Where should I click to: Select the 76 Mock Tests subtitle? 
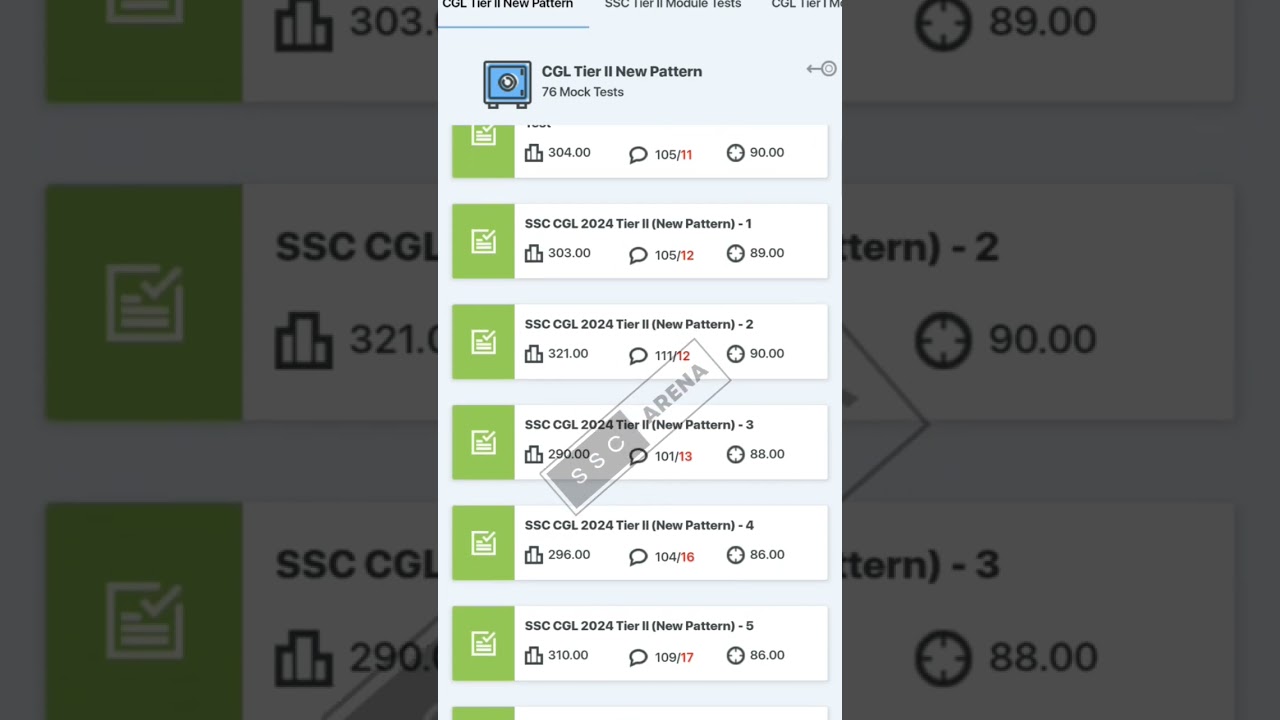point(582,92)
